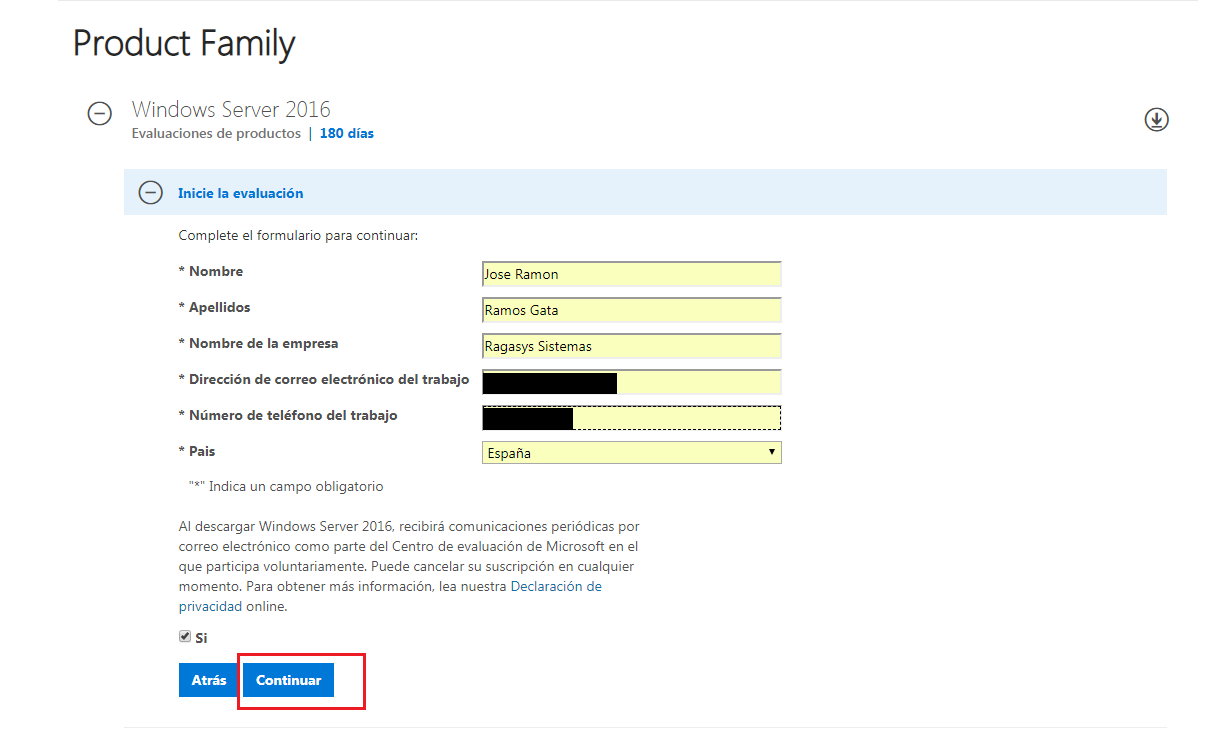Click the Indica un campo obligatorio note
This screenshot has width=1227, height=743.
click(x=286, y=487)
